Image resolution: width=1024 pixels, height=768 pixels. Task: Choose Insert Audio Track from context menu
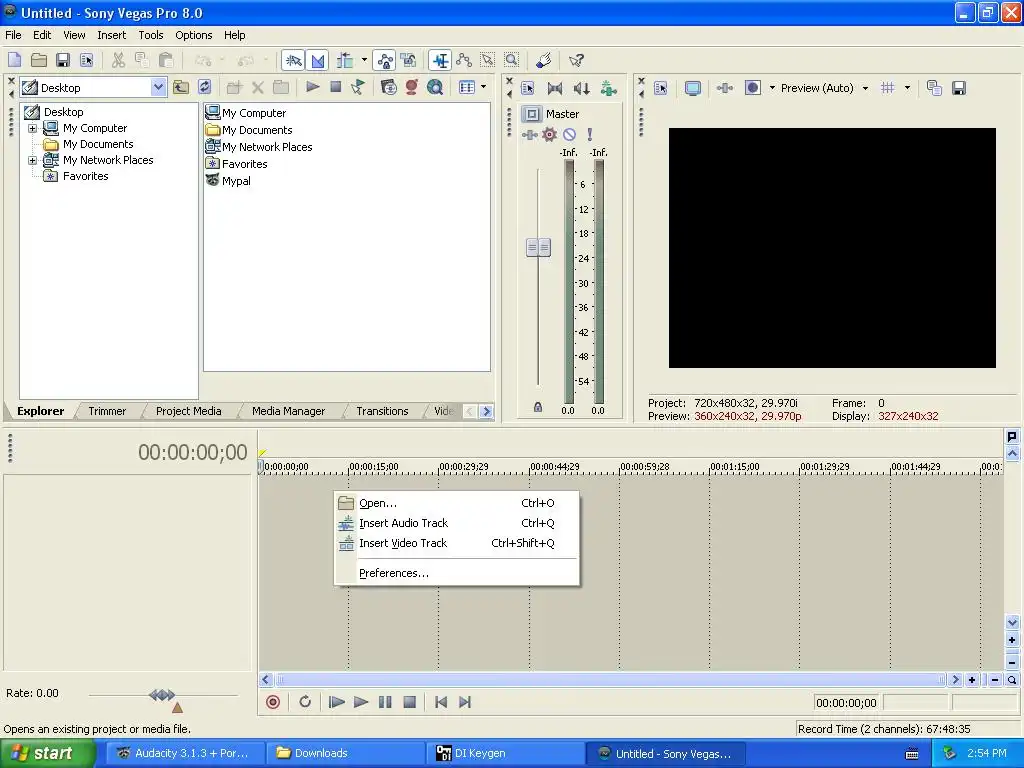(456, 523)
